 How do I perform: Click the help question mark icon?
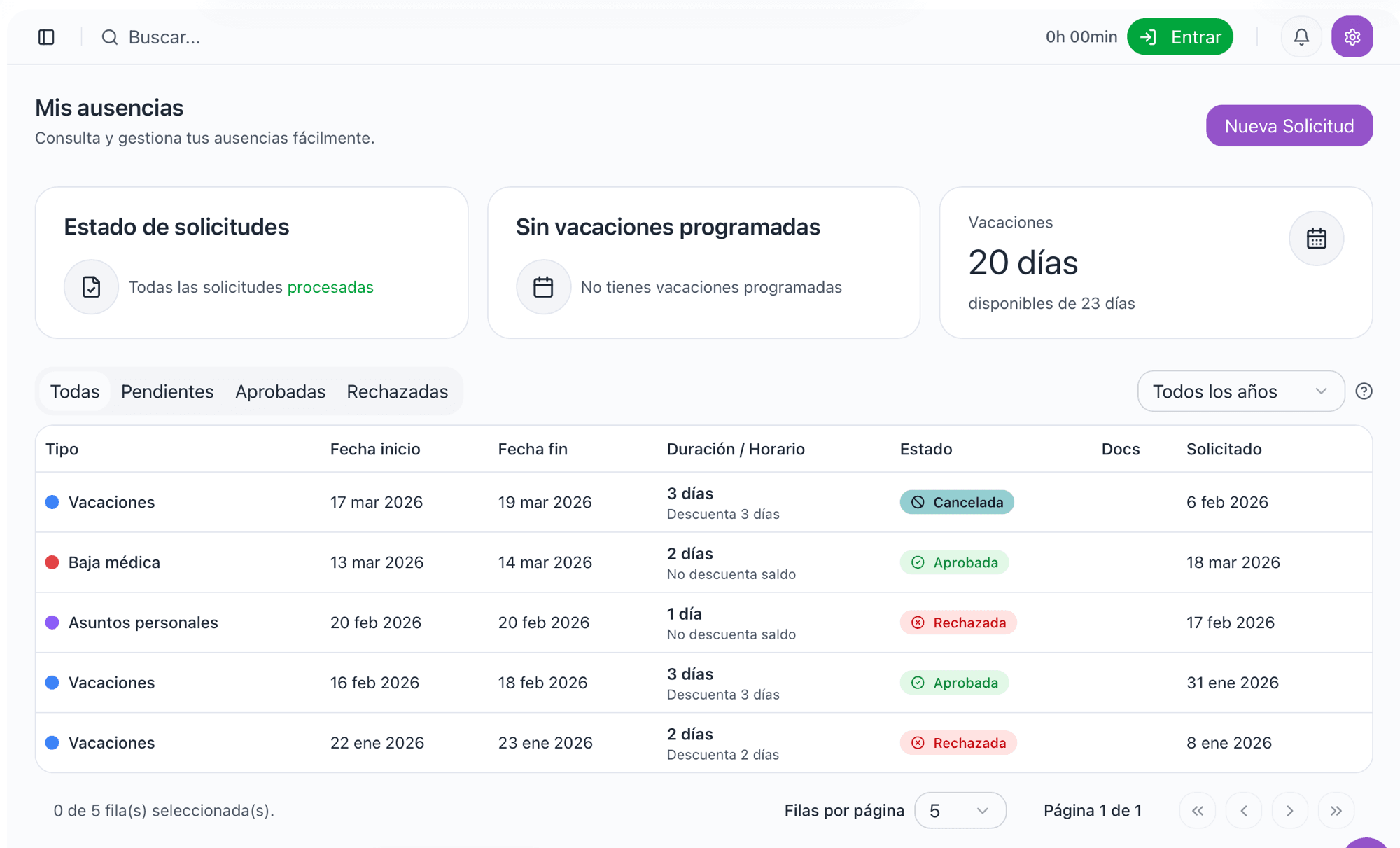[1364, 391]
